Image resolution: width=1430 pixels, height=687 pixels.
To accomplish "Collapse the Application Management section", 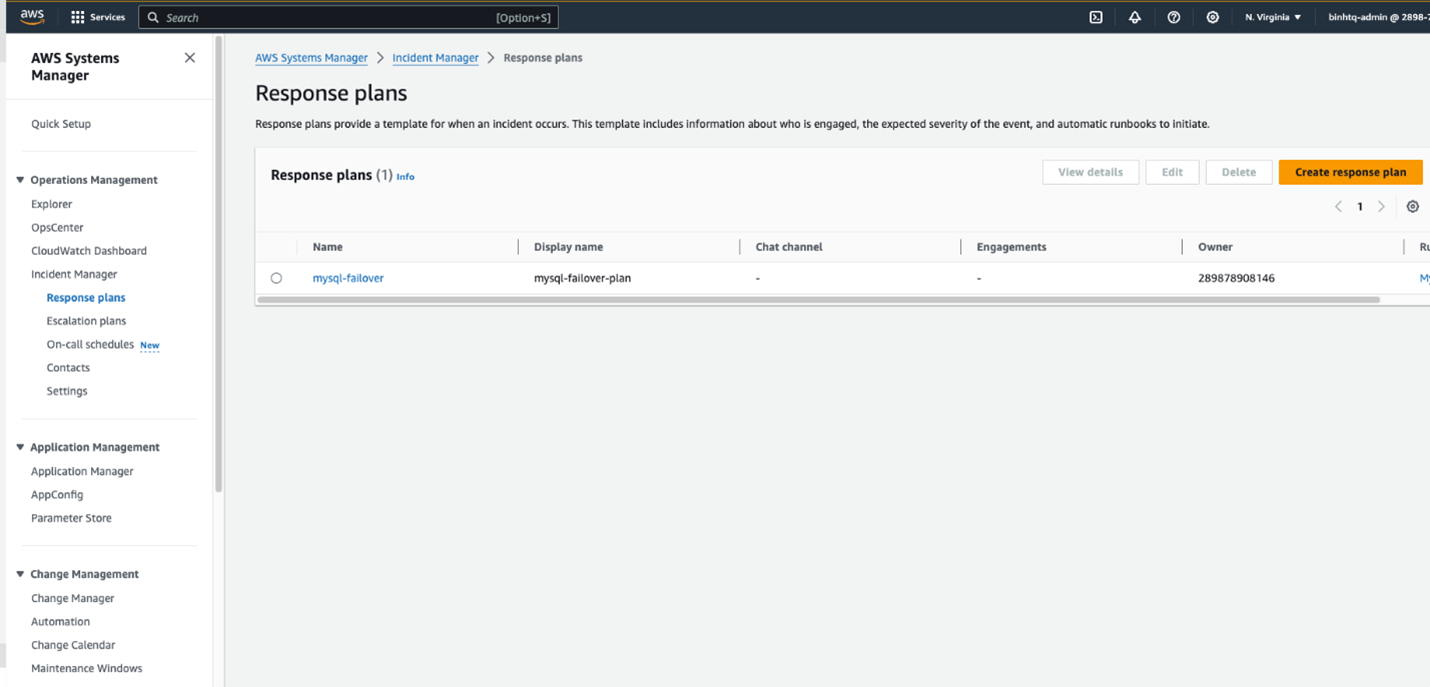I will point(20,447).
